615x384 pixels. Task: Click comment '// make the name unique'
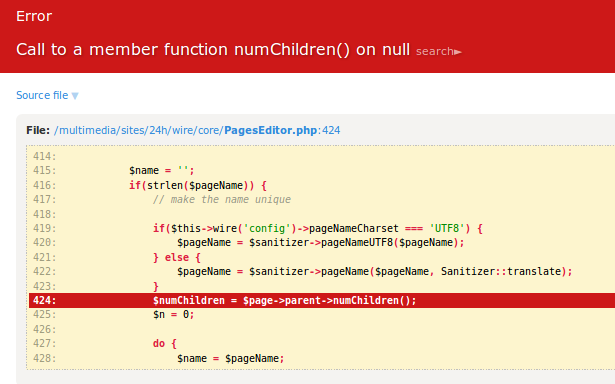pyautogui.click(x=222, y=200)
